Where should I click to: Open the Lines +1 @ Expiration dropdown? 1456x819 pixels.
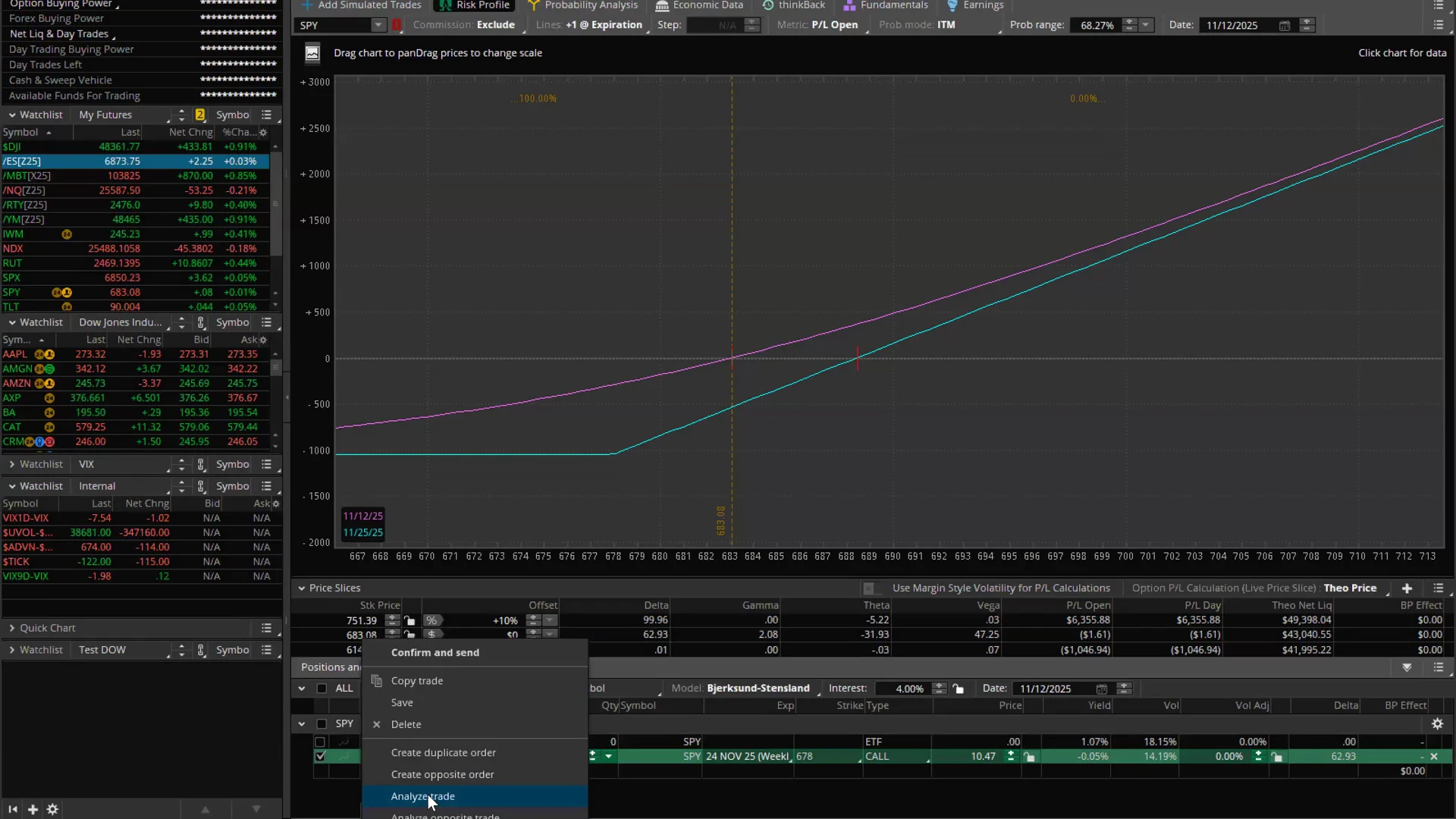coord(605,25)
